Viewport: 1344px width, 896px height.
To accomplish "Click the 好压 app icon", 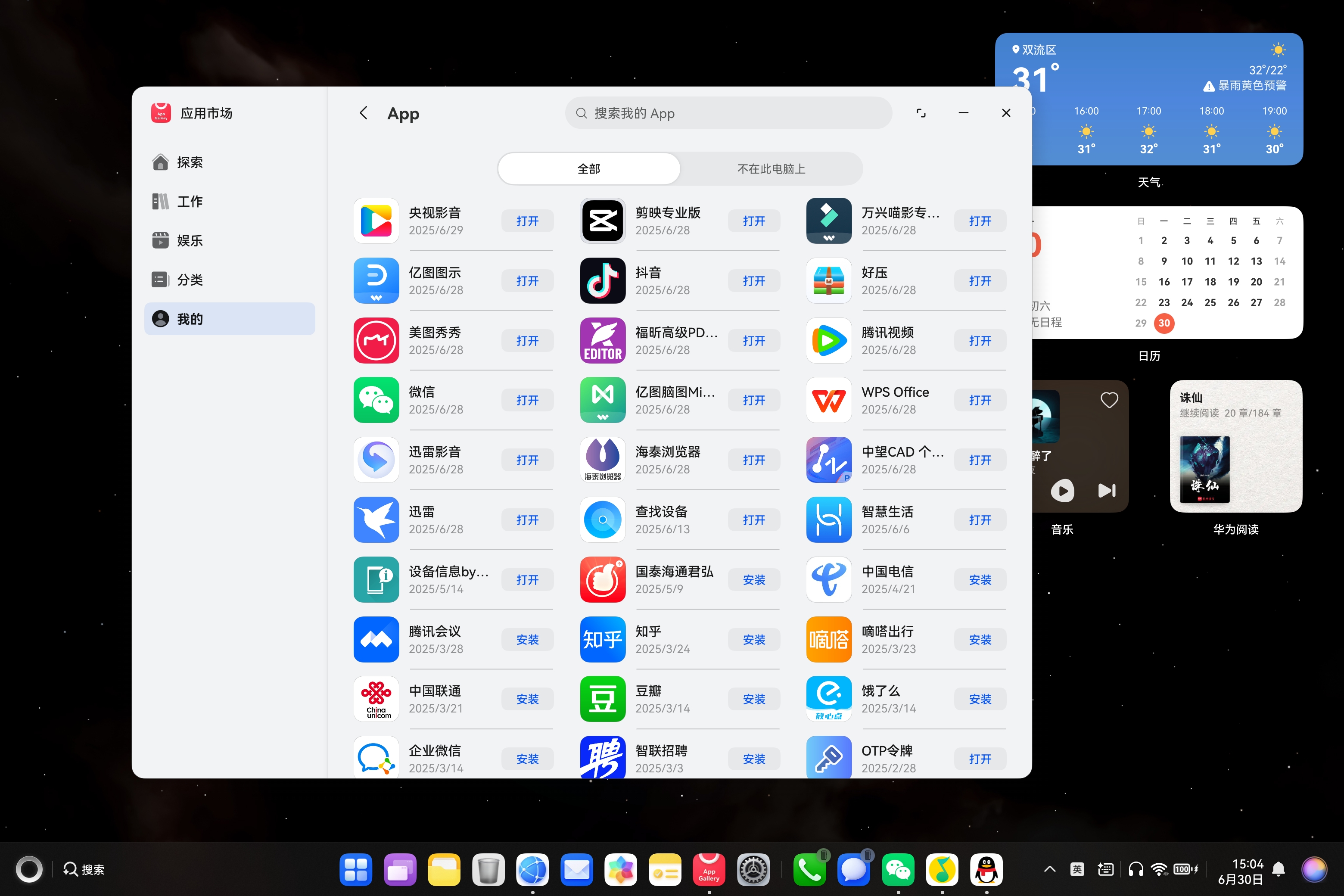I will (x=828, y=280).
